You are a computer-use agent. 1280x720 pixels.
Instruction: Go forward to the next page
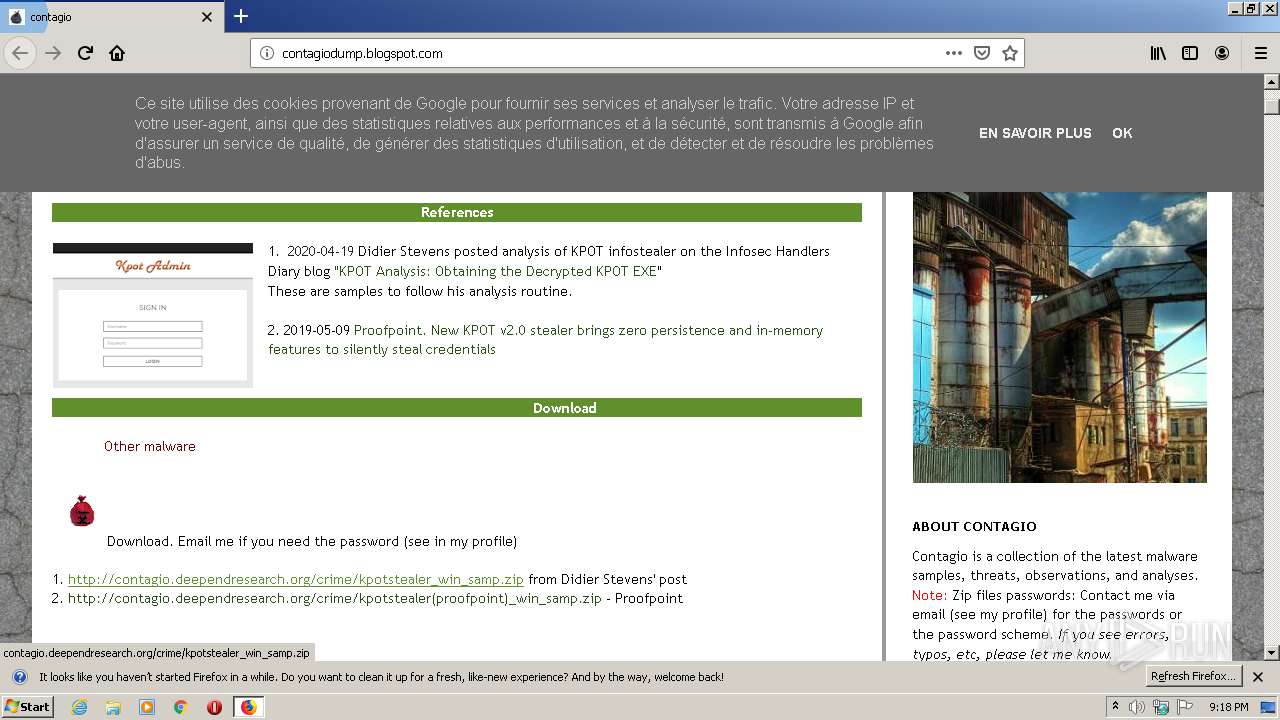[x=53, y=53]
